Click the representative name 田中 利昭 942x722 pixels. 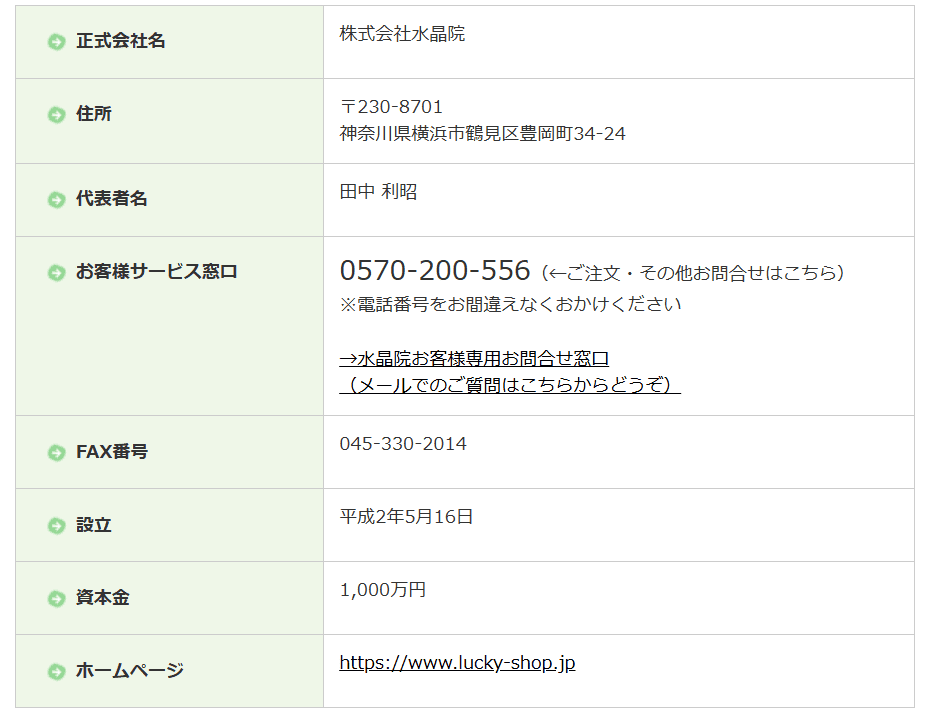(378, 192)
